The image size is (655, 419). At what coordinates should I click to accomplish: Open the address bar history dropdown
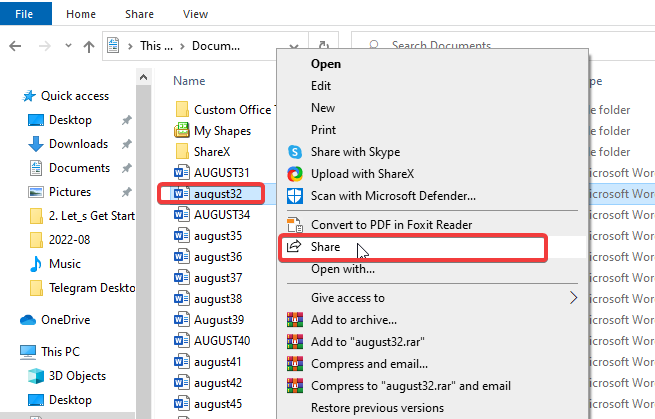291,46
